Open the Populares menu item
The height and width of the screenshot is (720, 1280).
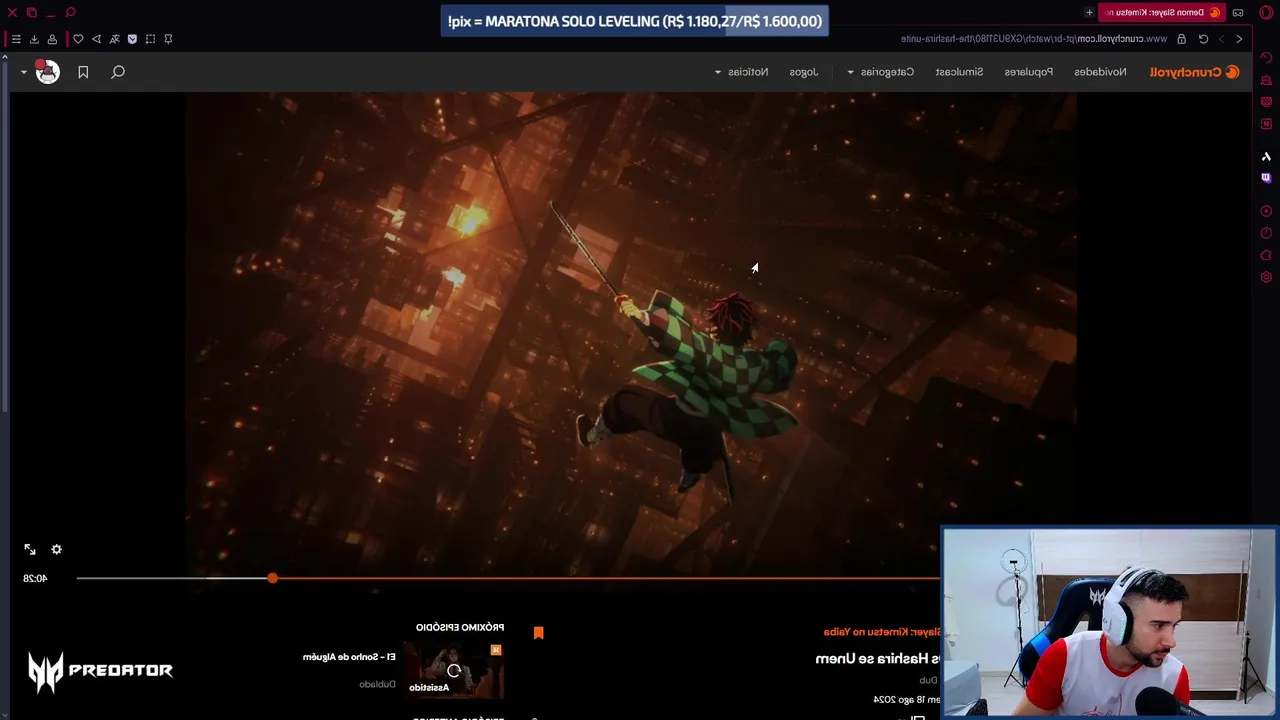coord(1028,72)
